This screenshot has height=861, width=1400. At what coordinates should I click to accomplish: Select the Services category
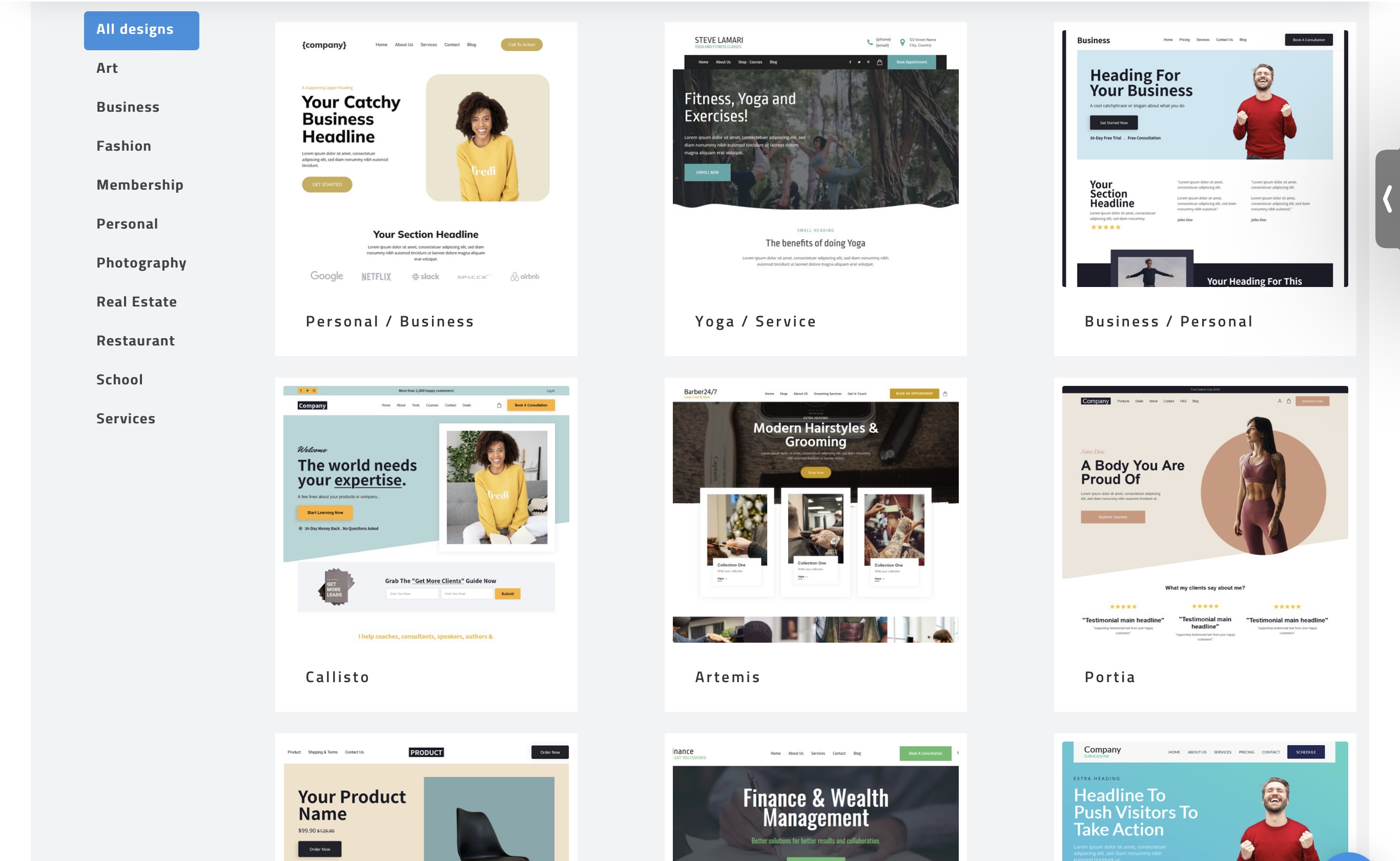[126, 419]
